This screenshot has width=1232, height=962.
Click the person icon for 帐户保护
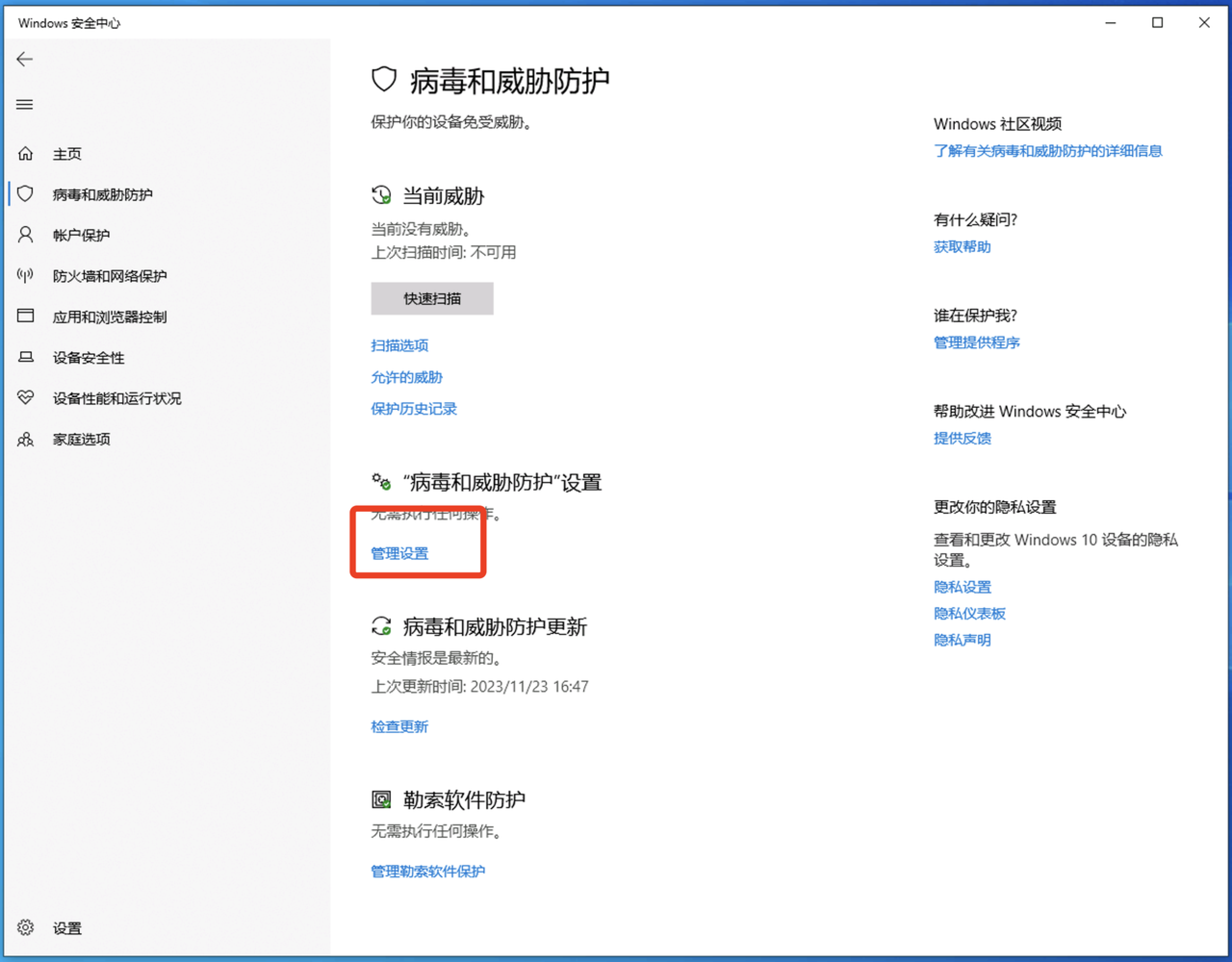[26, 235]
